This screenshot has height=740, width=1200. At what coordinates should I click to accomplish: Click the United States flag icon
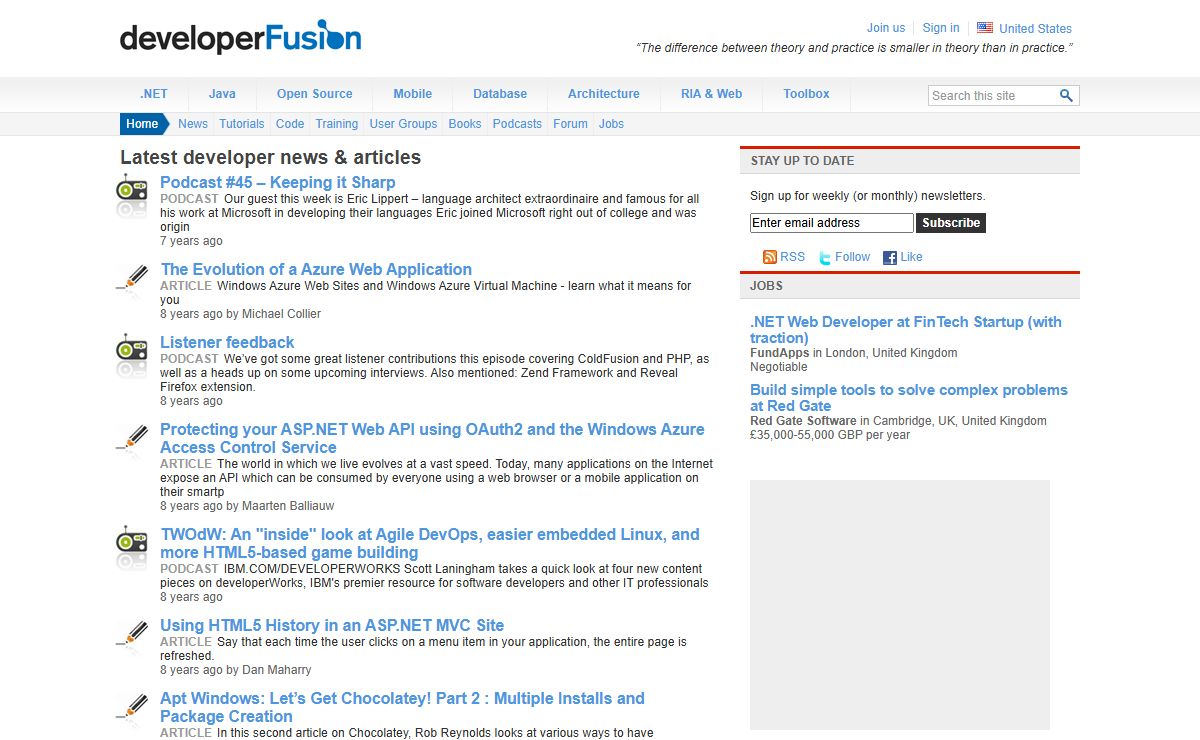pos(985,28)
